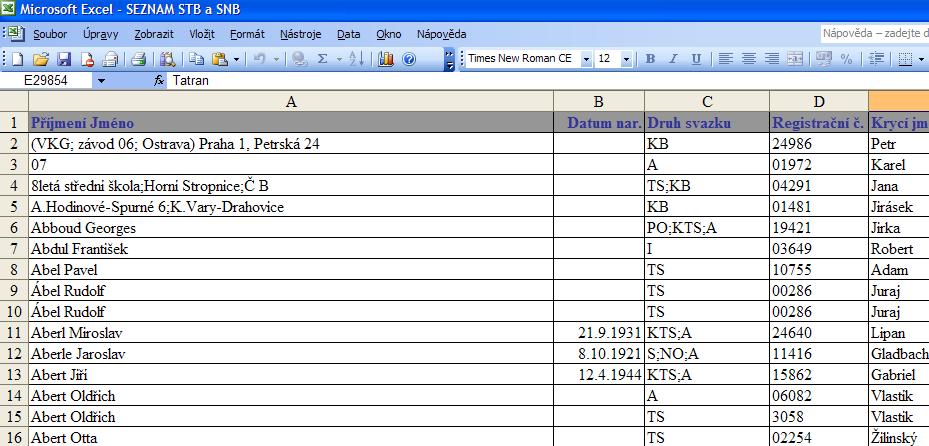Screen dimensions: 929x446
Task: Open the Data menu
Action: pyautogui.click(x=348, y=34)
